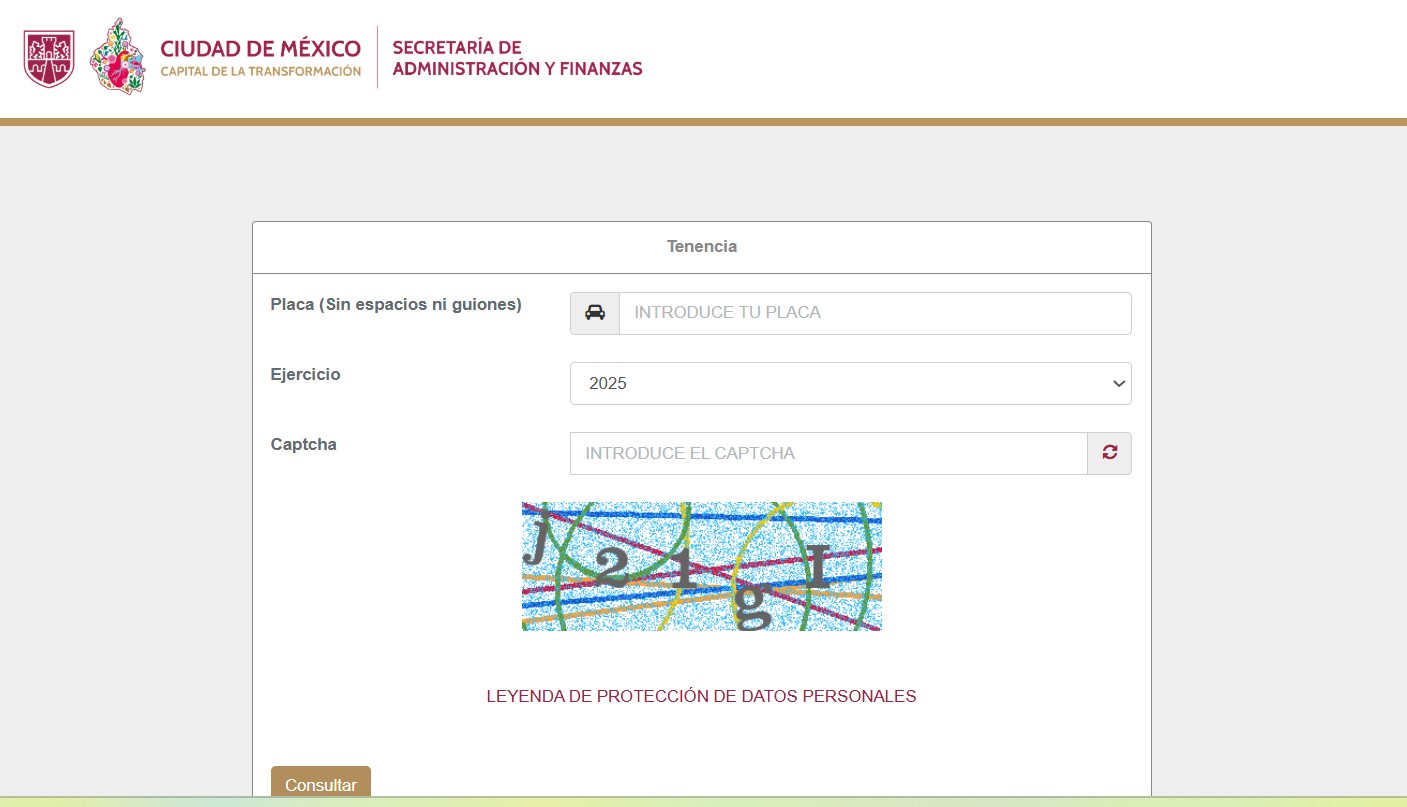Click the pink Ciudad de México map emblem
The width and height of the screenshot is (1407, 807).
(117, 57)
